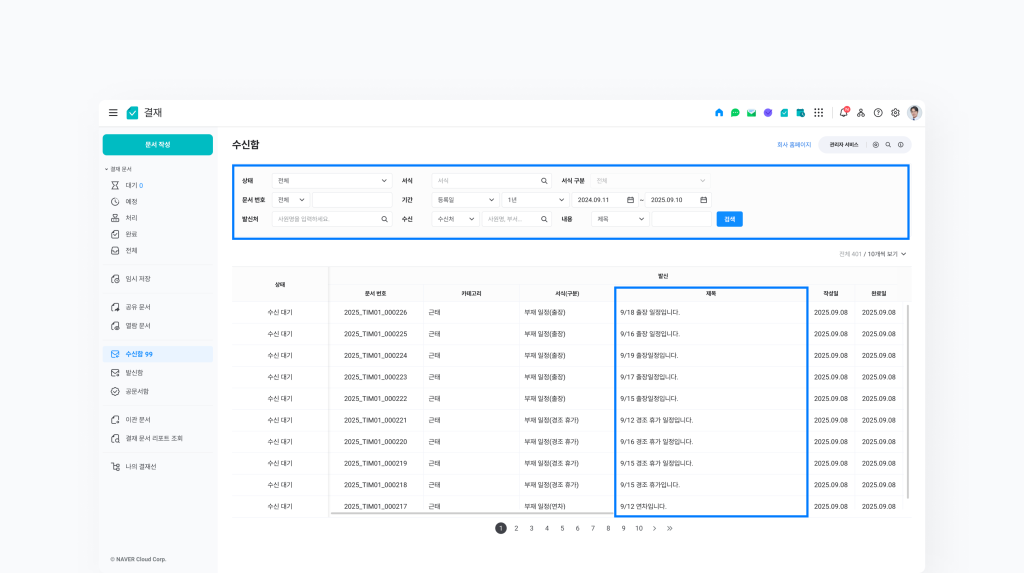Image resolution: width=1024 pixels, height=573 pixels.
Task: Click the hamburger menu icon beside 결재
Action: (113, 113)
